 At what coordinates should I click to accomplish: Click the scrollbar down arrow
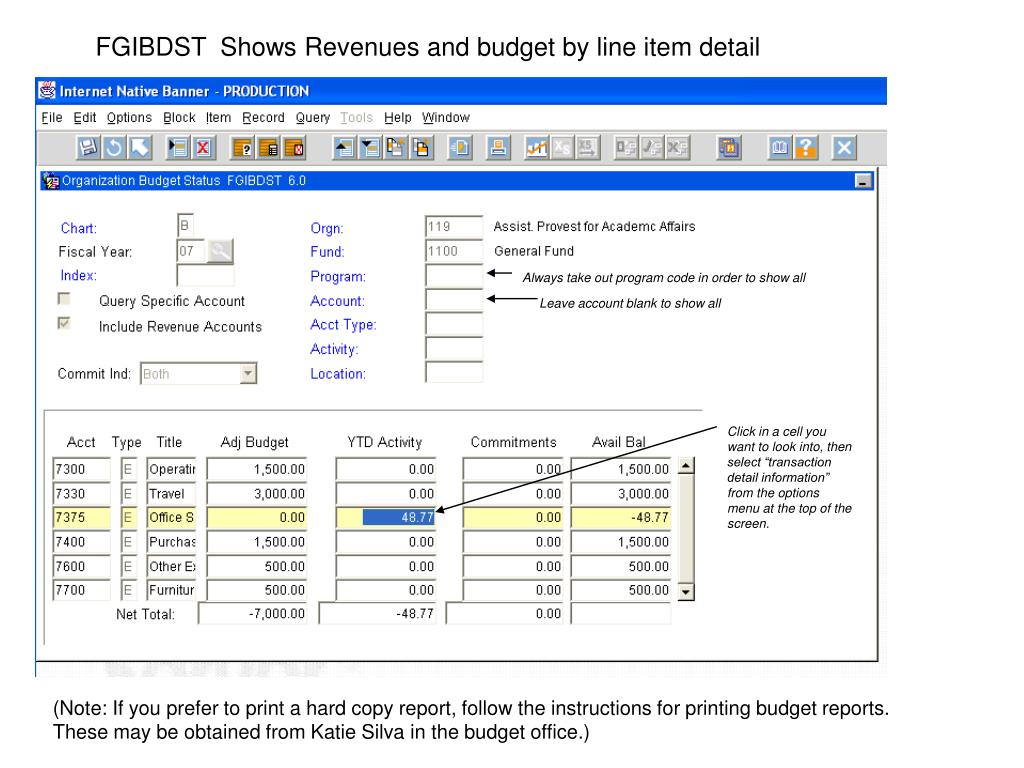[686, 592]
